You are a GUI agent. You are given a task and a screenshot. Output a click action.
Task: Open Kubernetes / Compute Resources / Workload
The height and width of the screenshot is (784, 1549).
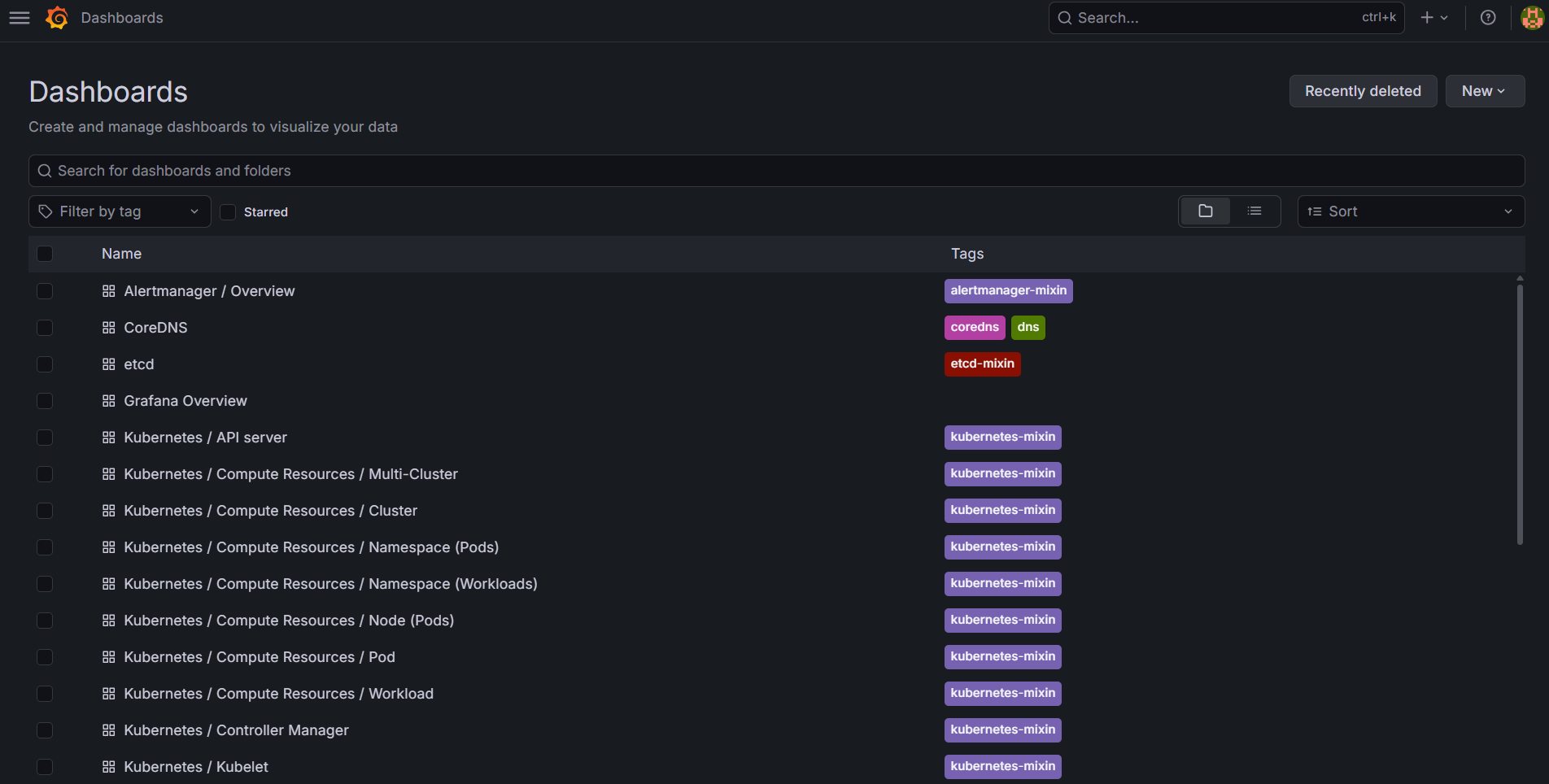pos(278,694)
